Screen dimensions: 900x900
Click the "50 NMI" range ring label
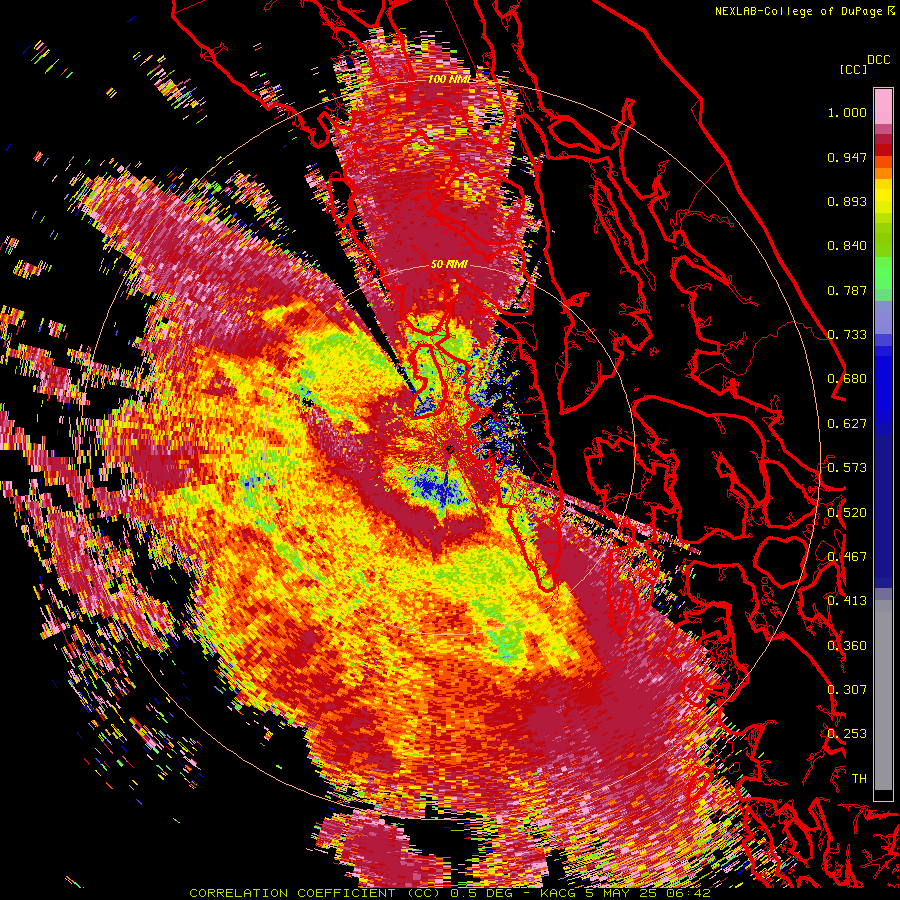click(x=449, y=265)
